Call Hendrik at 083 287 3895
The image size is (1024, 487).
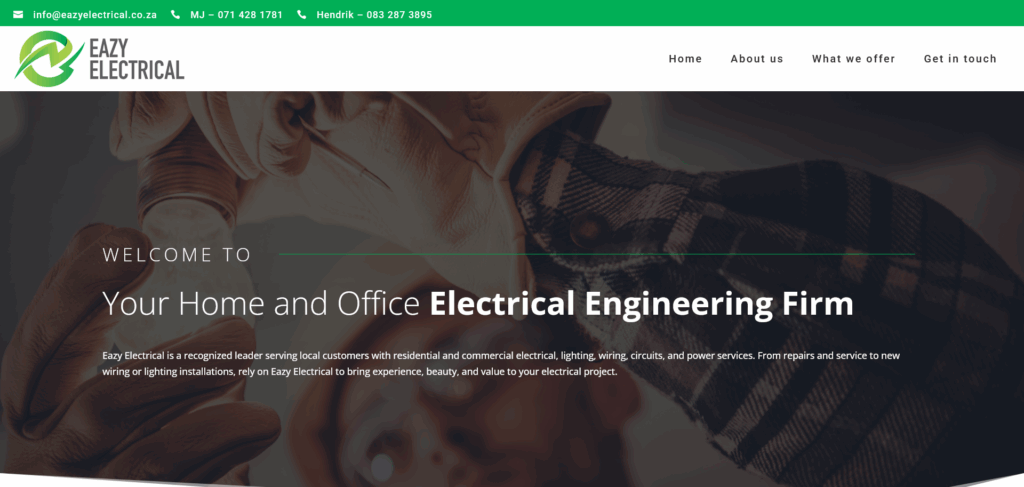point(374,14)
